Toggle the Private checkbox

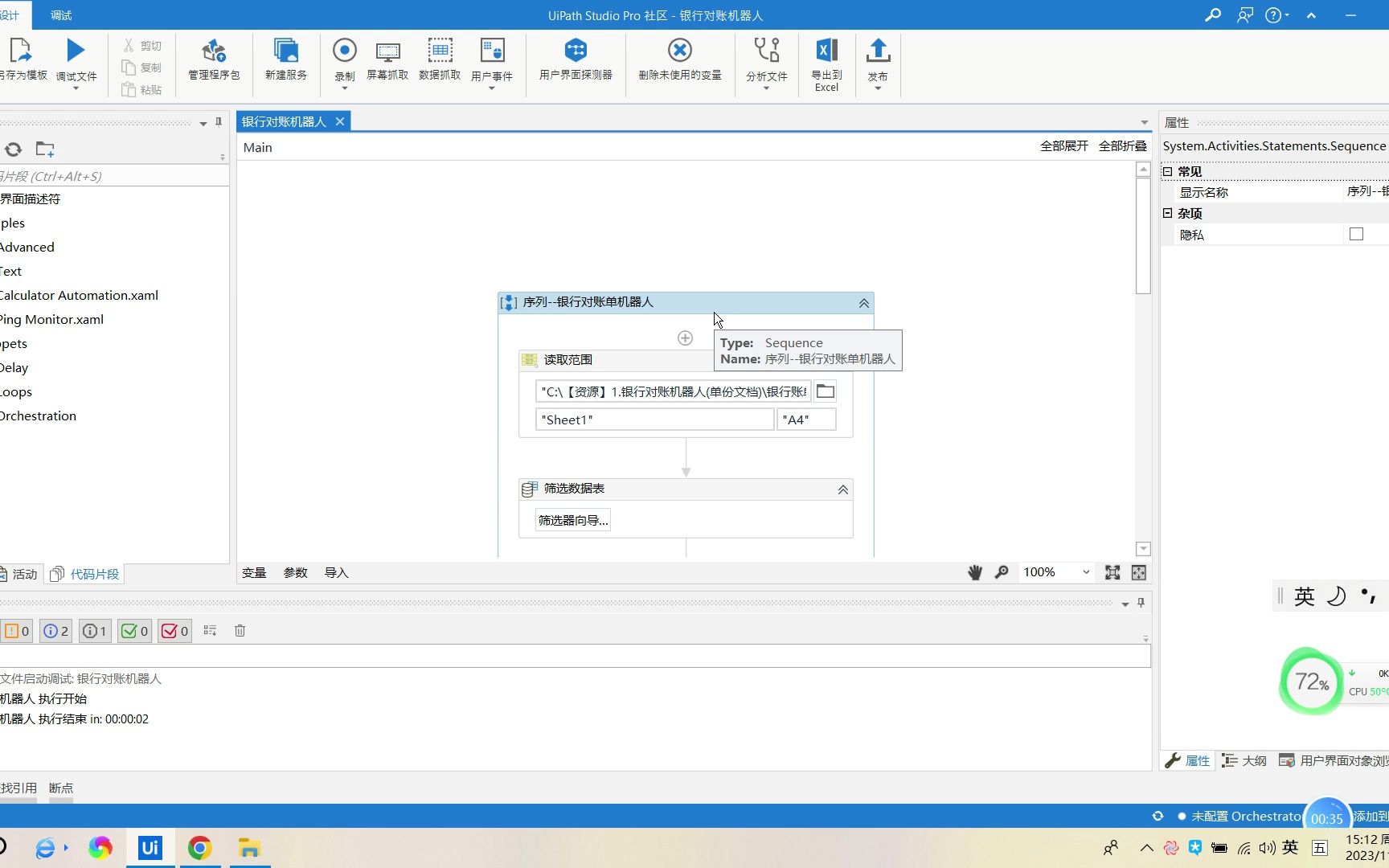1356,234
